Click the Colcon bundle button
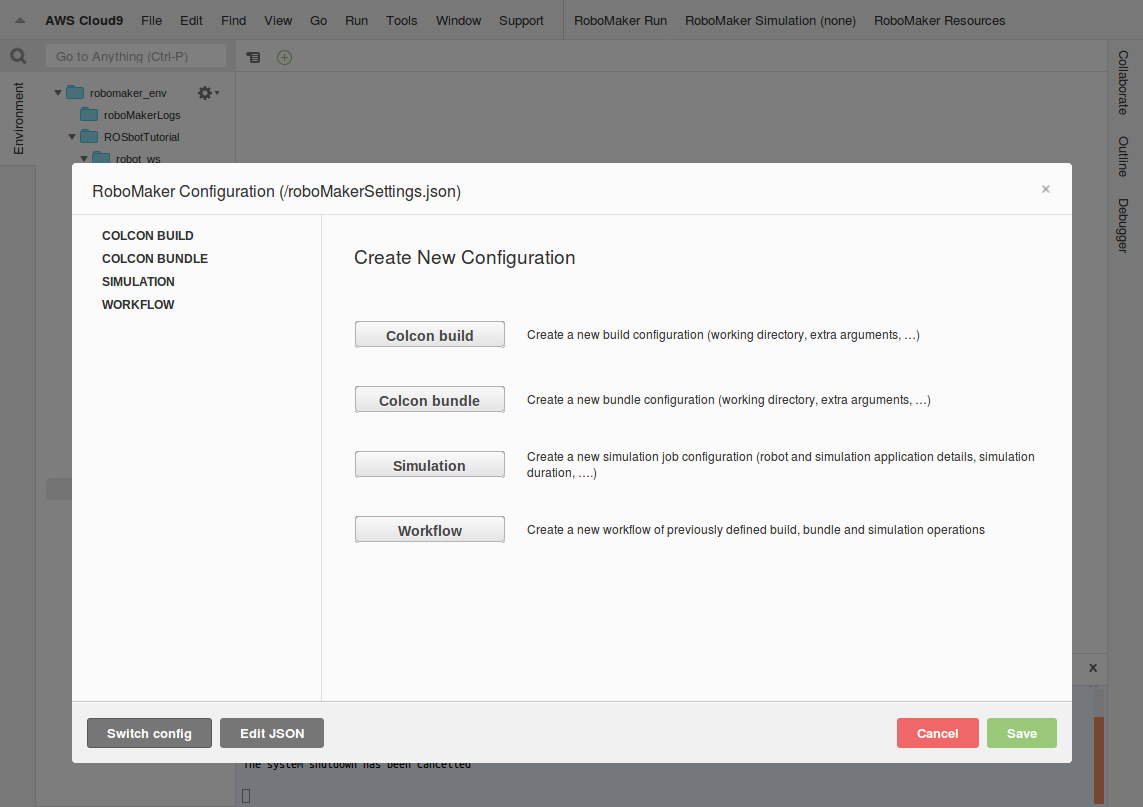1143x807 pixels. pos(429,399)
